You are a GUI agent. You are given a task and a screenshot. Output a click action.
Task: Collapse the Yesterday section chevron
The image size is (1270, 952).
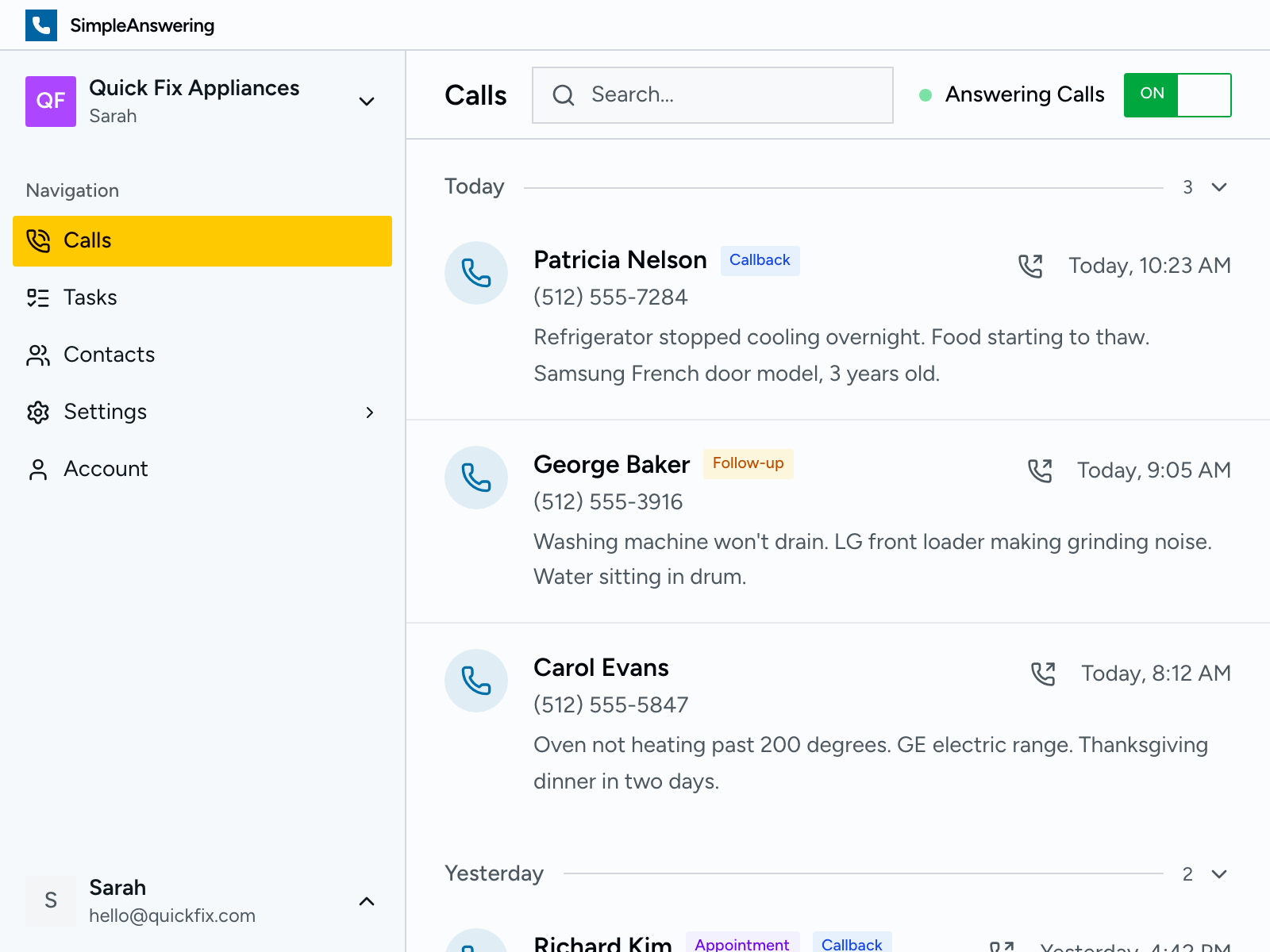point(1218,875)
